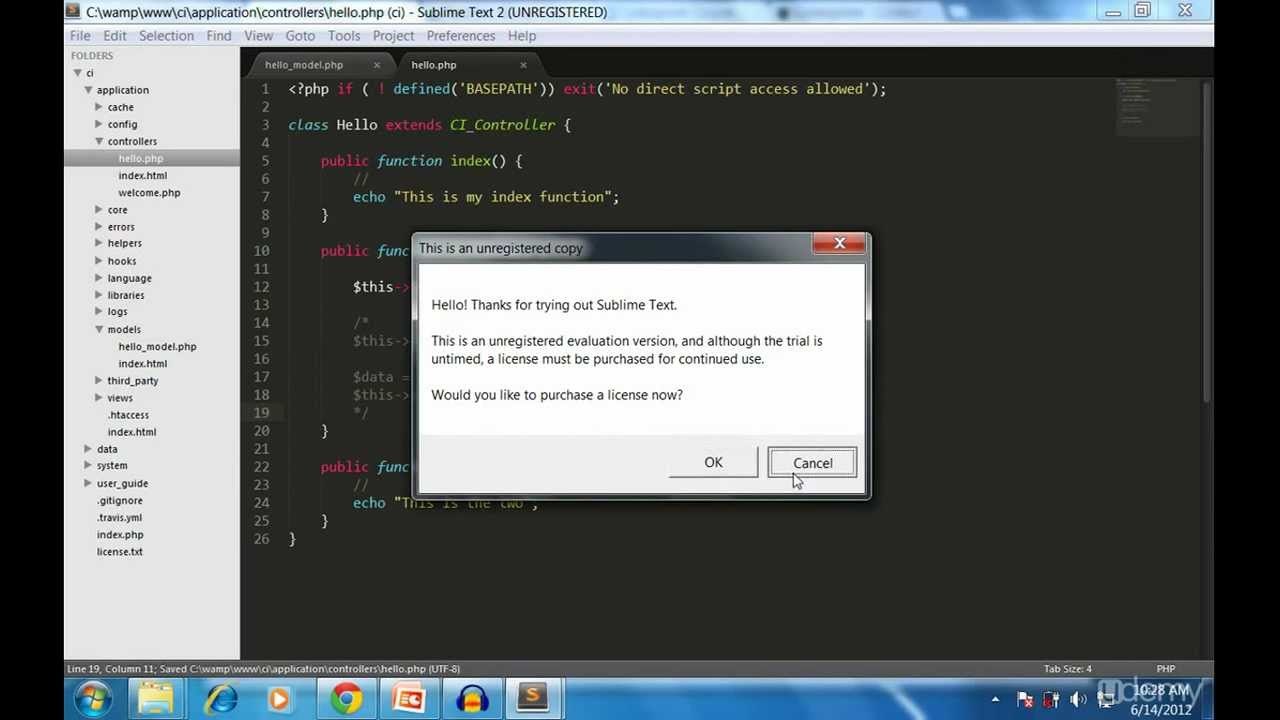Open the Project menu

point(393,35)
